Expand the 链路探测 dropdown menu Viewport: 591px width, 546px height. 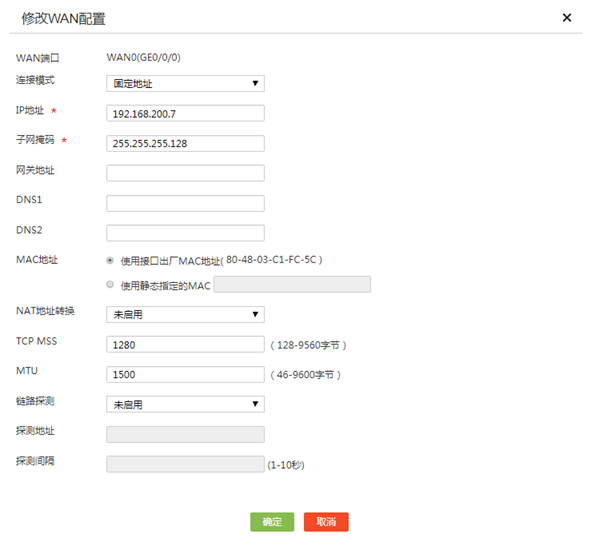tap(185, 404)
